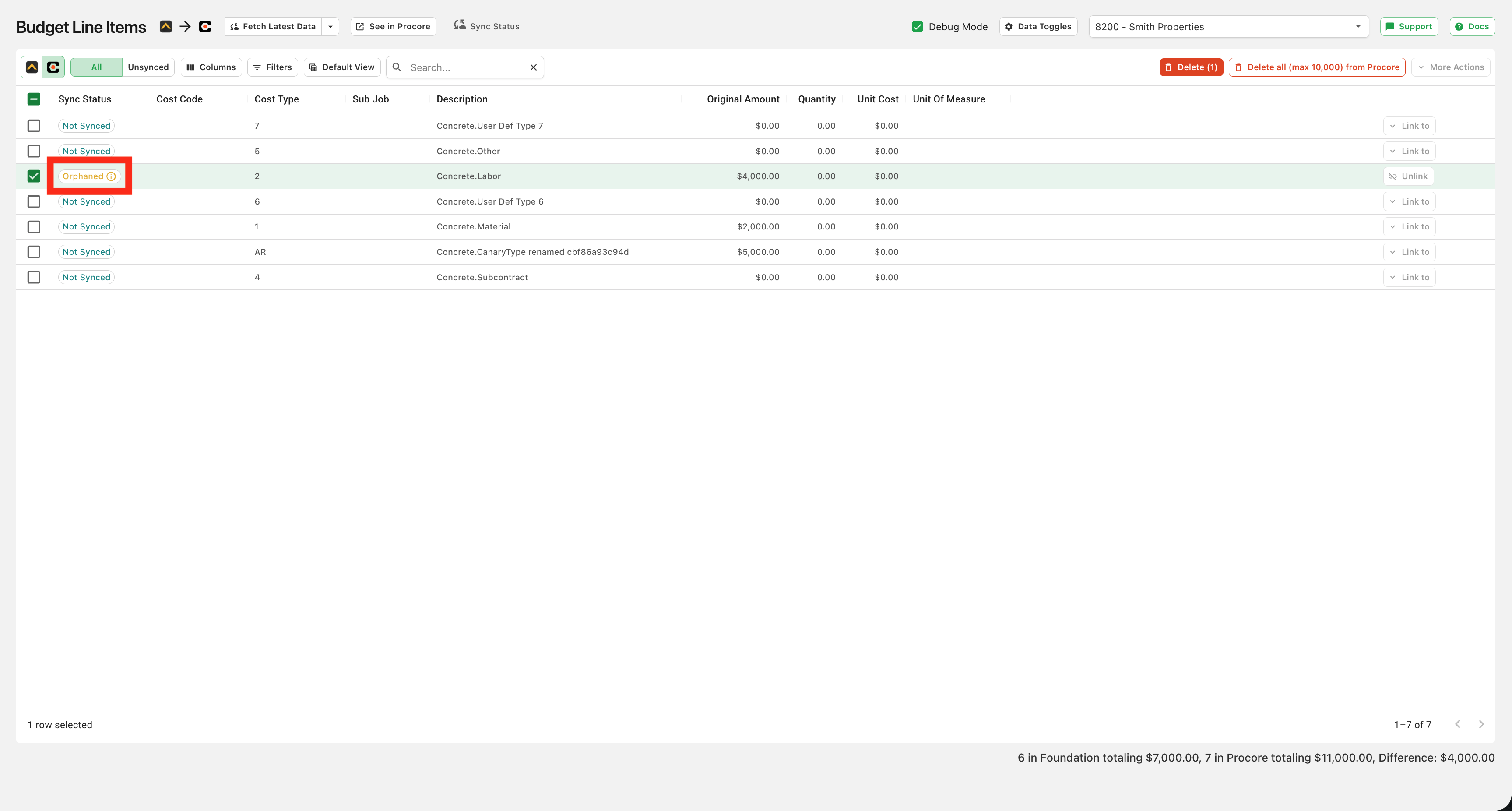The width and height of the screenshot is (1512, 811).
Task: Open Data Toggles via the gear icon button
Action: point(1038,26)
